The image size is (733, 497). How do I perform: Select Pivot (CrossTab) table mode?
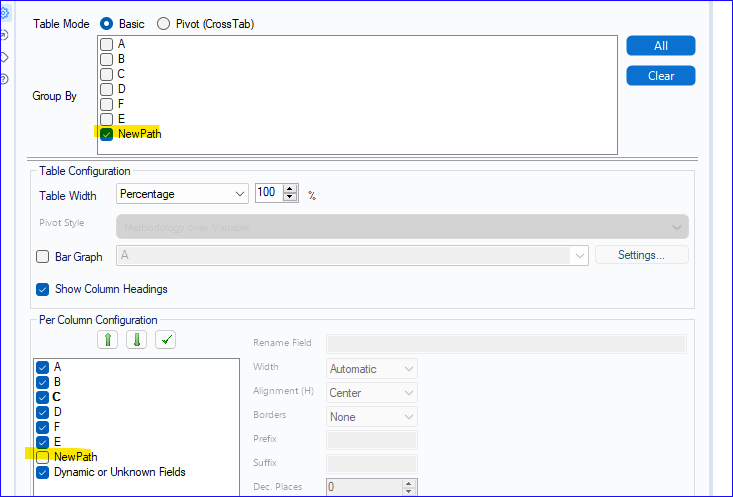coord(163,23)
